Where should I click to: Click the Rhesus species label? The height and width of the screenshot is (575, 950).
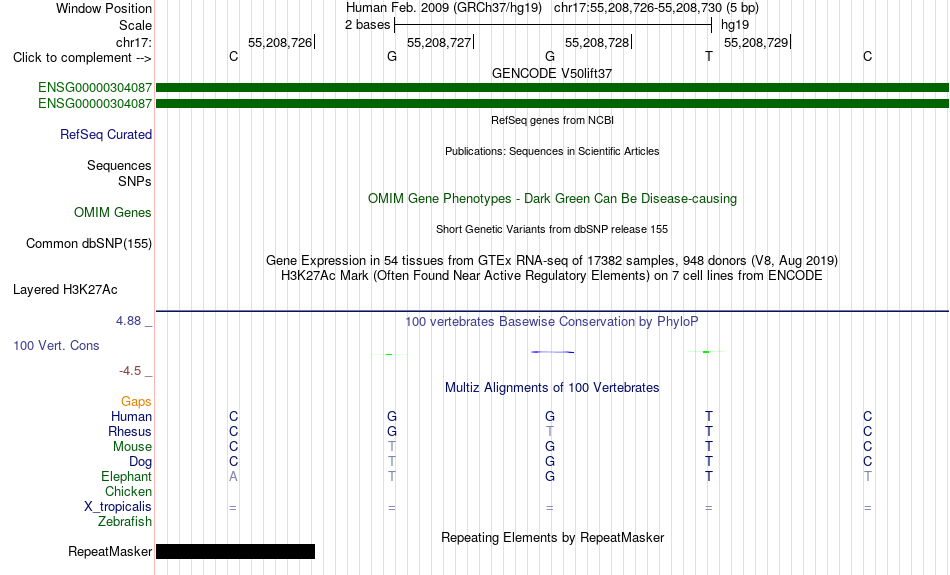(x=130, y=431)
